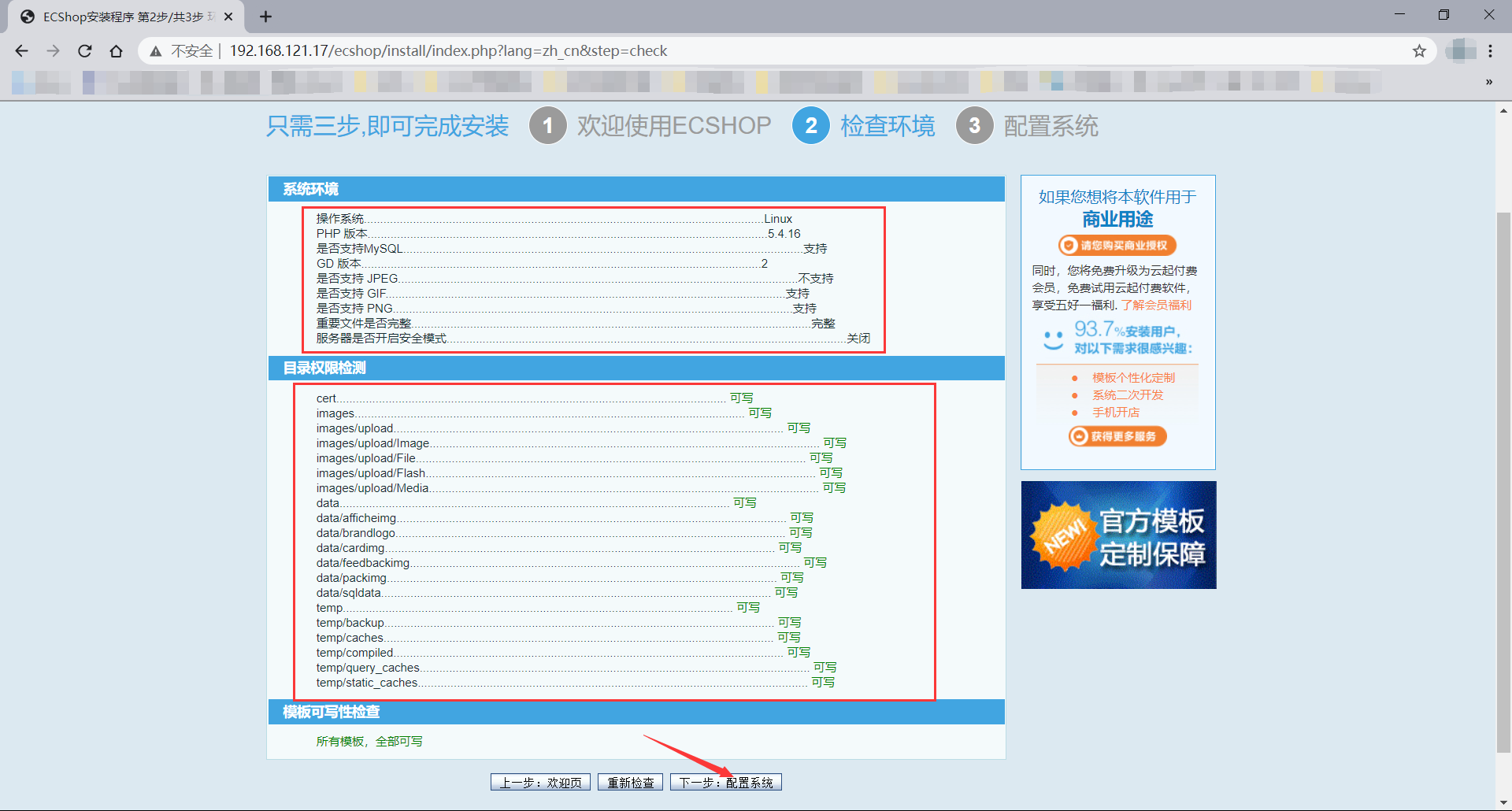Click 是否支持MySQL row
1512x811 pixels.
coord(572,249)
